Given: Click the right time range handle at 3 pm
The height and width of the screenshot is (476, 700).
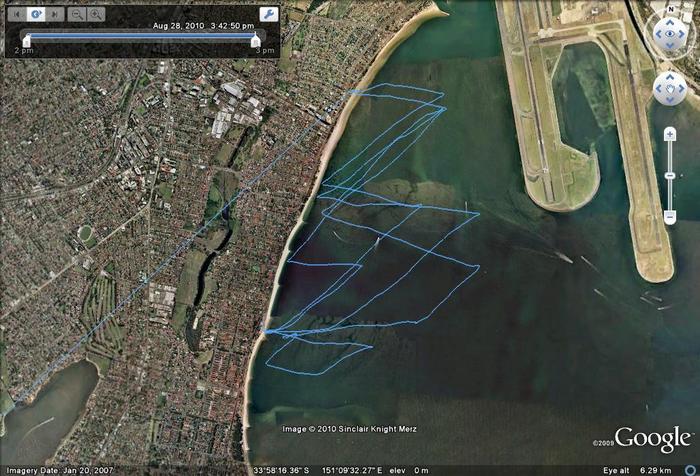Looking at the screenshot, I should pyautogui.click(x=256, y=41).
